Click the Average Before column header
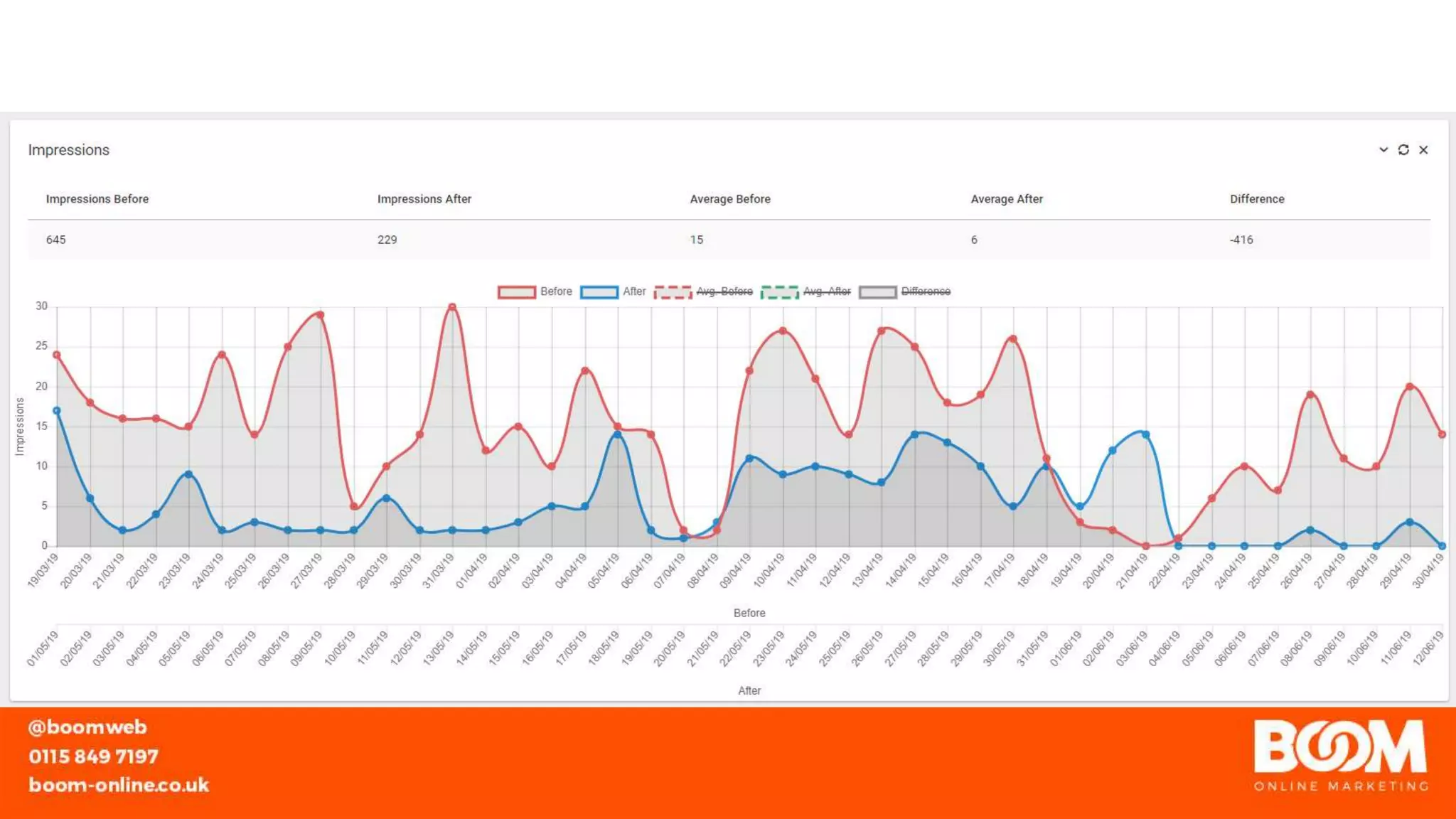Screen dimensions: 1456x819 (x=729, y=199)
